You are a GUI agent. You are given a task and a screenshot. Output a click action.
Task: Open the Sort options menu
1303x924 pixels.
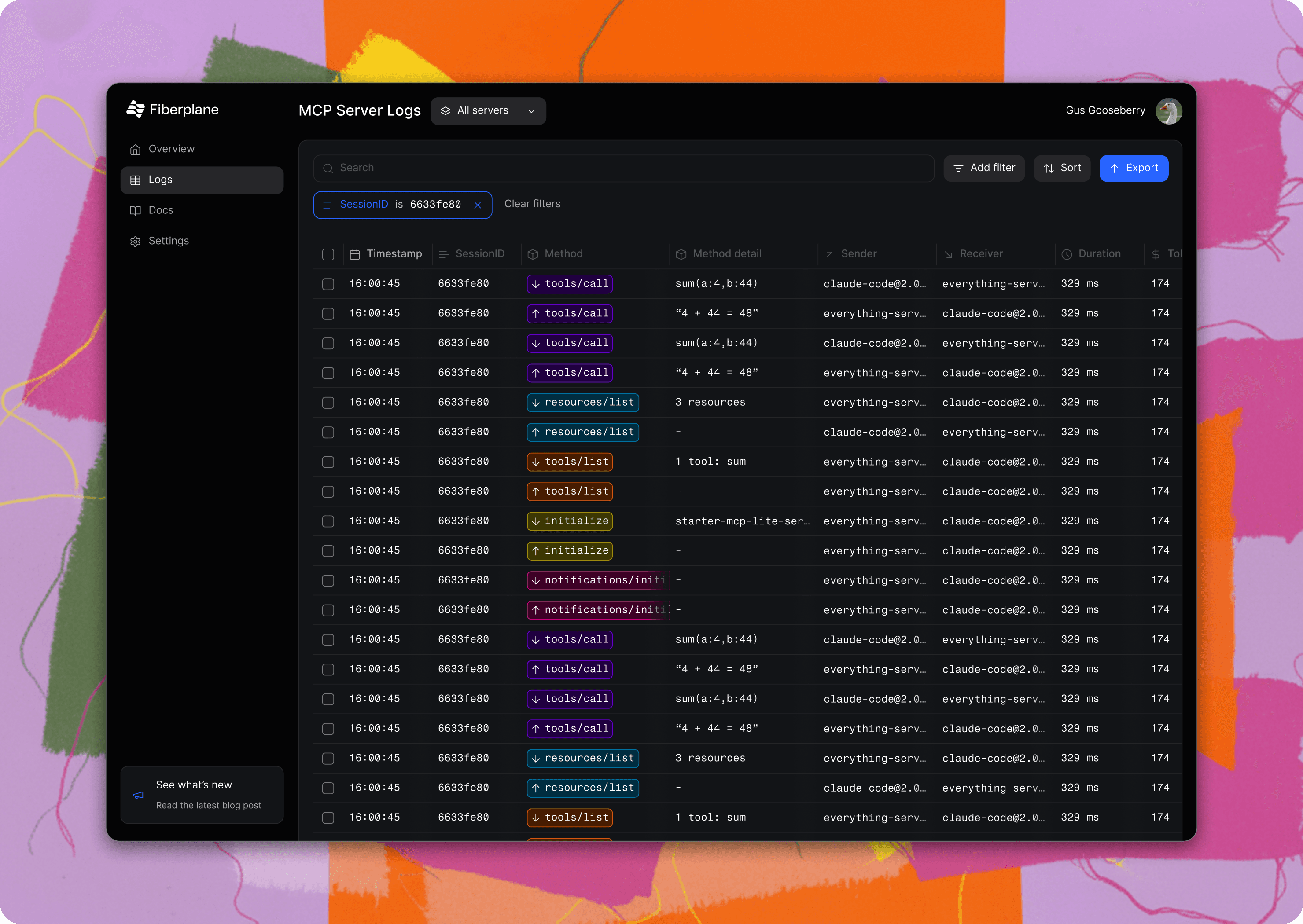click(x=1062, y=169)
